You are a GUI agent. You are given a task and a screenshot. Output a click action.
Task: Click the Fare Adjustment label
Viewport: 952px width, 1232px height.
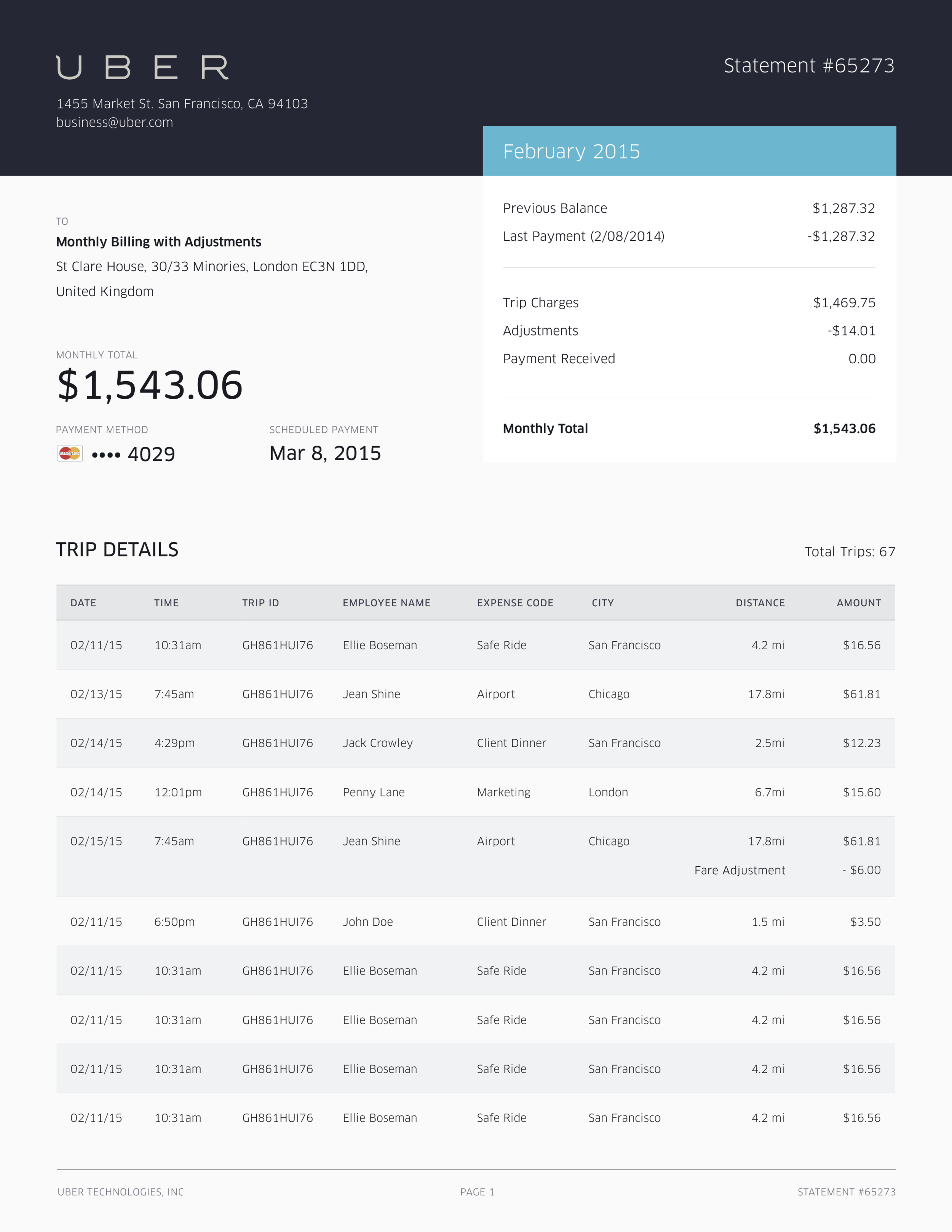[x=740, y=871]
